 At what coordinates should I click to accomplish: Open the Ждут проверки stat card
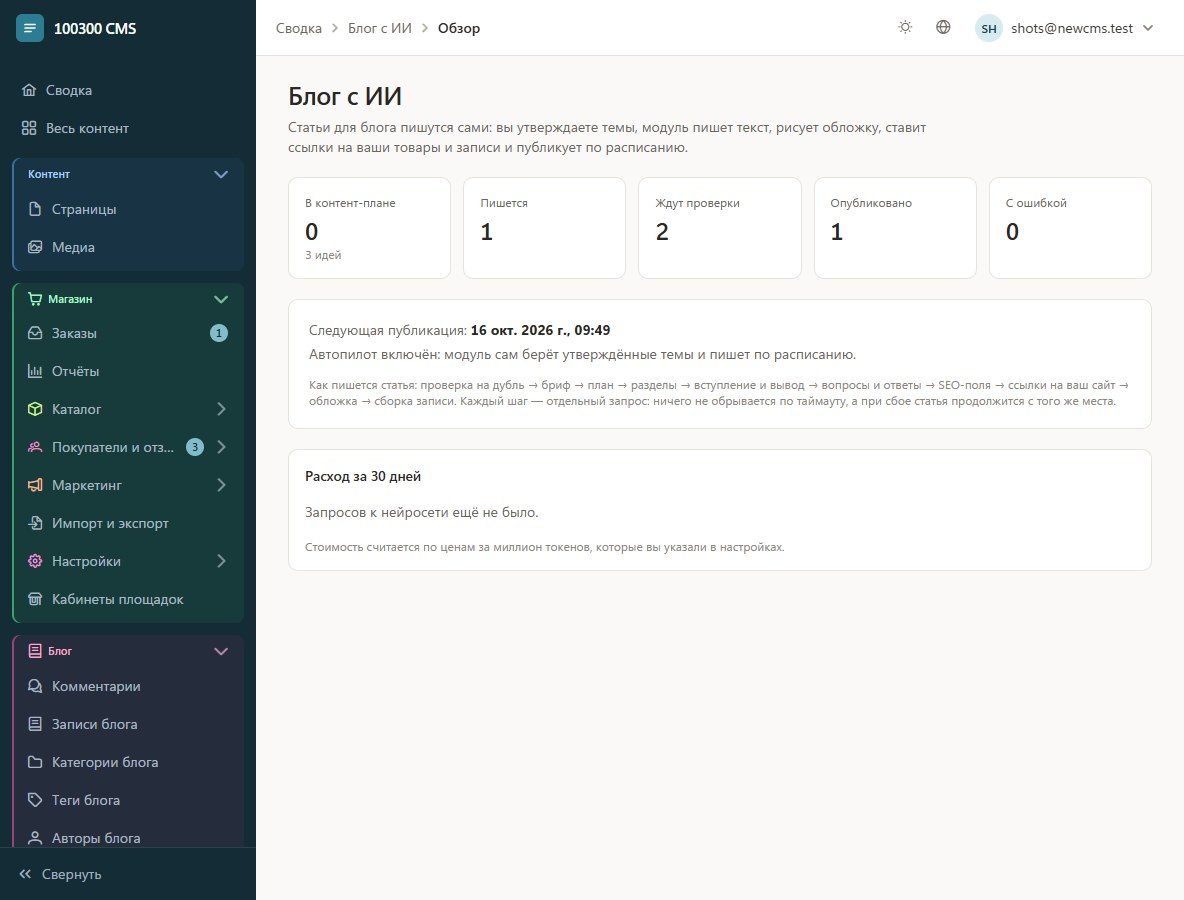pos(720,228)
